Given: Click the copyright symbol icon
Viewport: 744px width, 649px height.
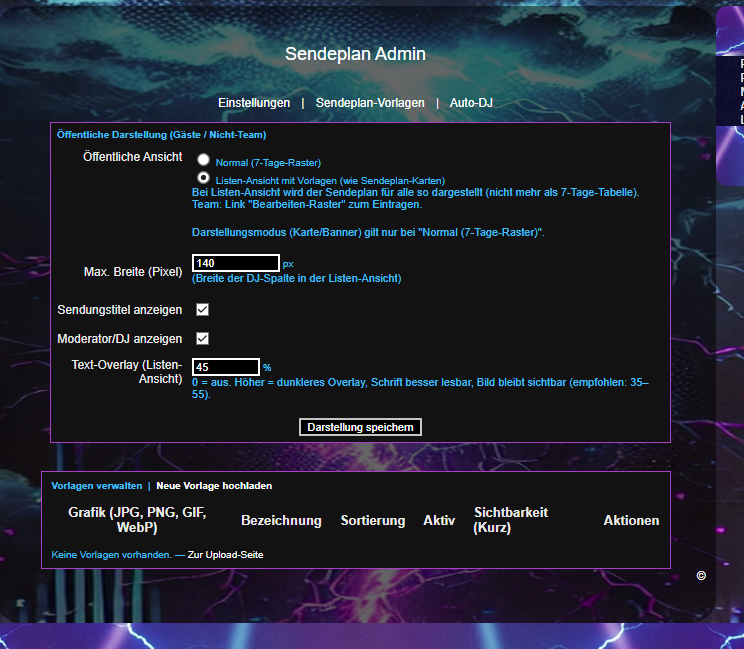Looking at the screenshot, I should 701,575.
